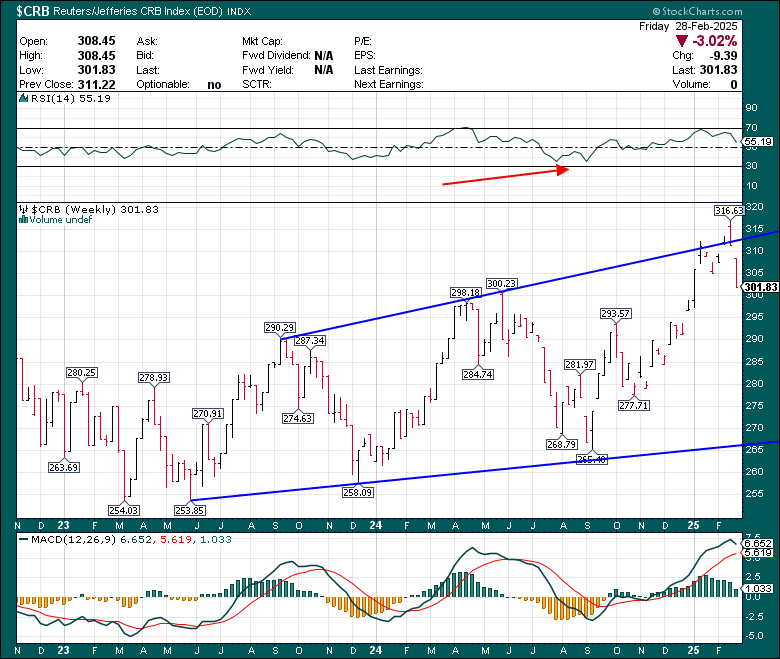
Task: Click the 284.74 low price label
Action: coord(478,375)
